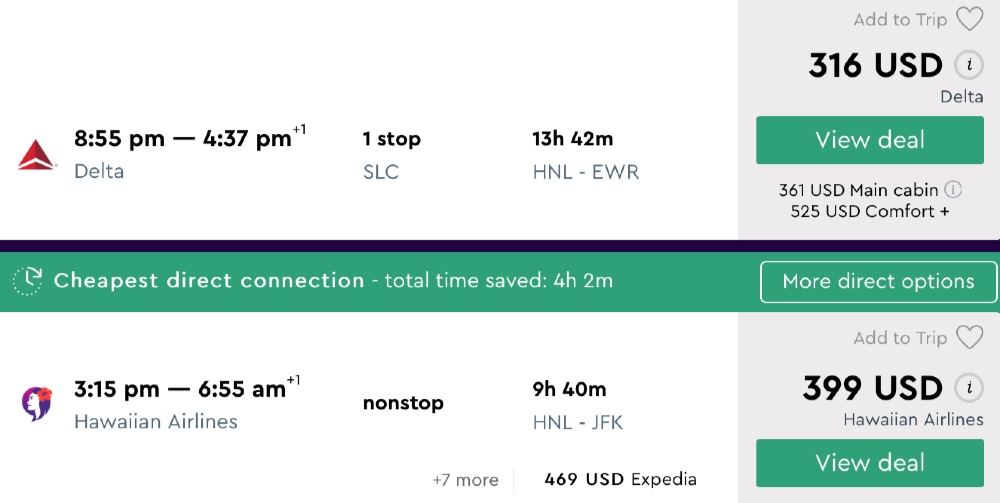Click the nonstop label on Hawaiian flight
This screenshot has height=503, width=1000.
[x=403, y=404]
